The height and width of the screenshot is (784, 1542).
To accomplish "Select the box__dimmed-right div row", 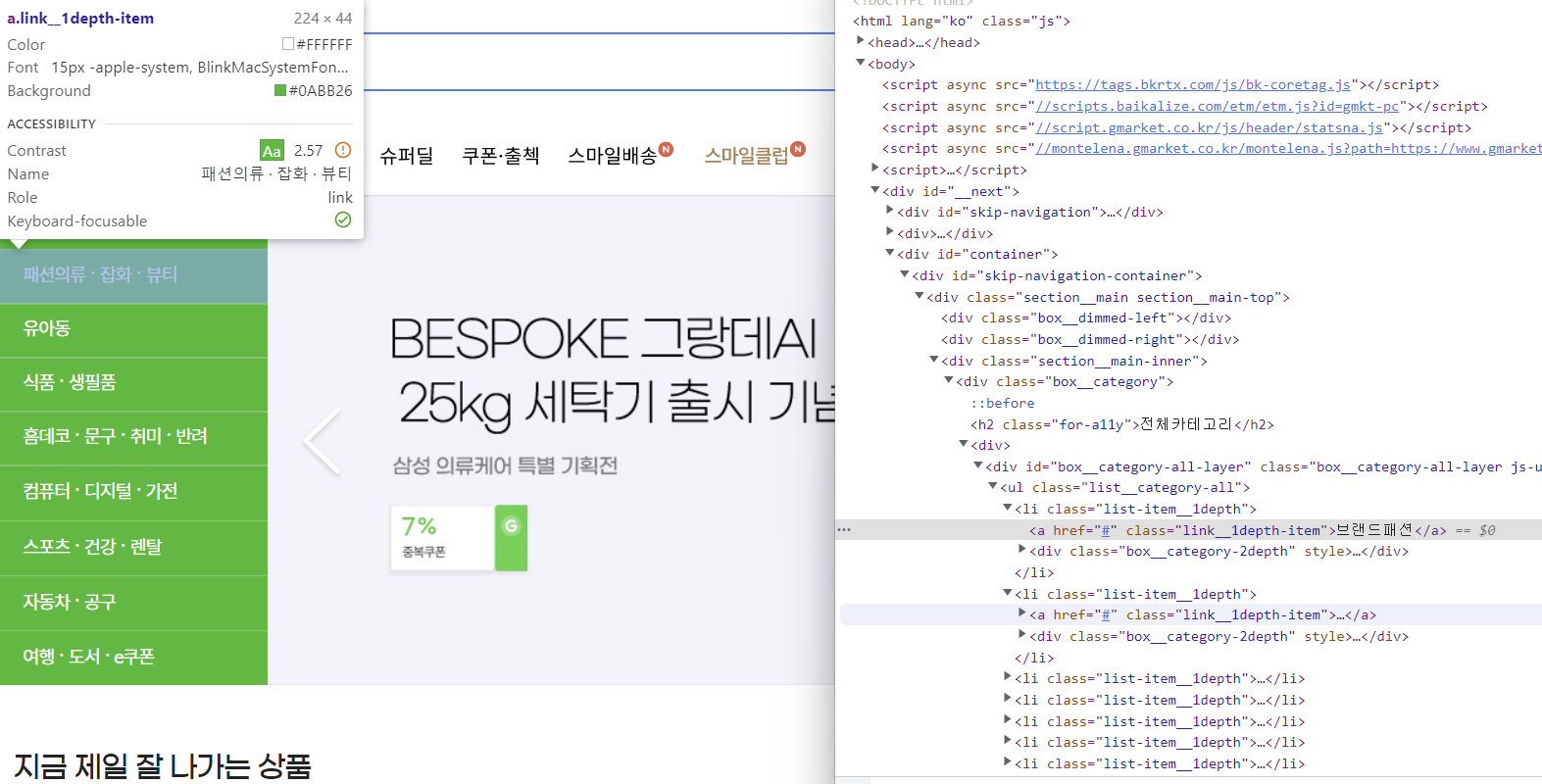I will tap(1090, 339).
